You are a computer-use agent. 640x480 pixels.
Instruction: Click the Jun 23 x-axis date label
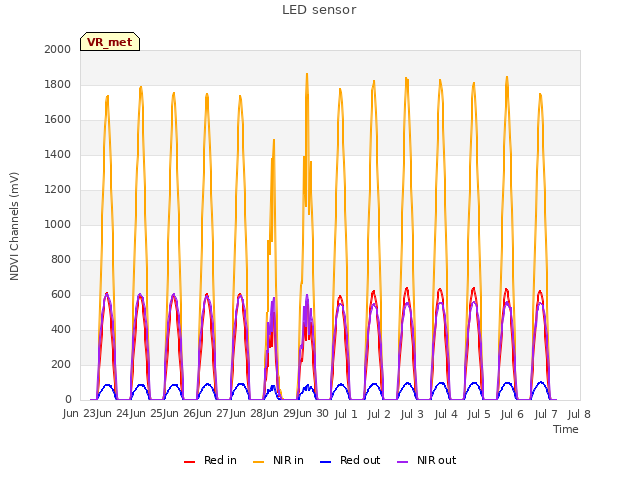pyautogui.click(x=79, y=413)
